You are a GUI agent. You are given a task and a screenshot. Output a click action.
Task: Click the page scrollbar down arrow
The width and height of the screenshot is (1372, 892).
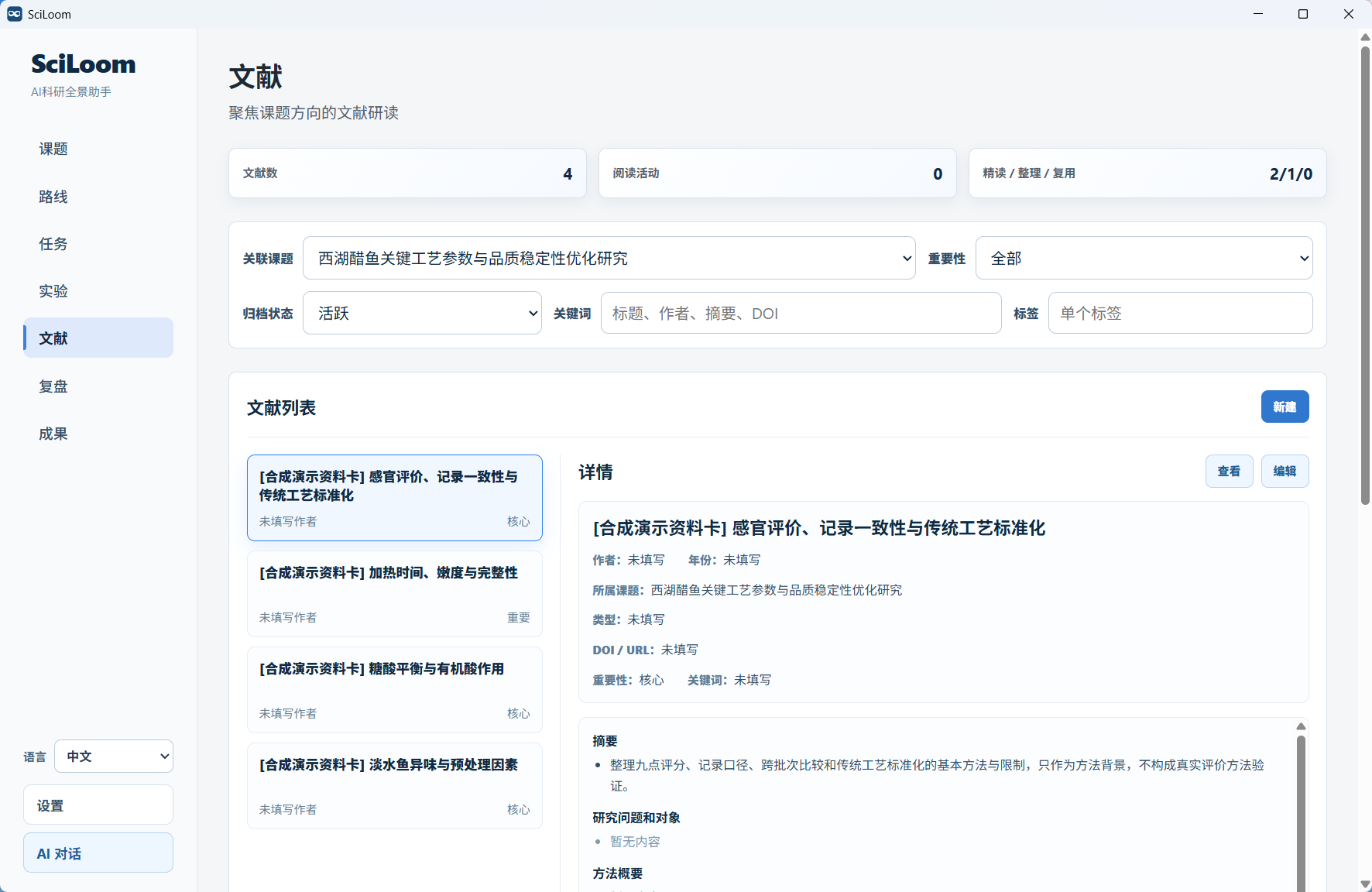(1366, 884)
